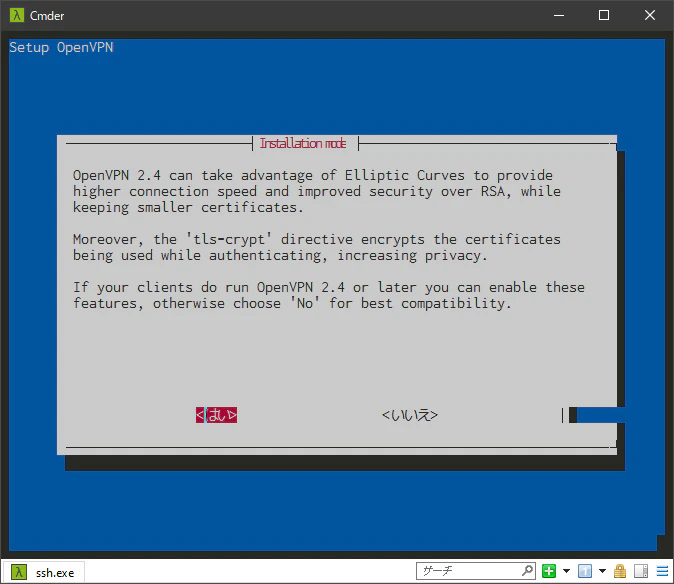The image size is (674, 584).
Task: Click the magnifier search icon
Action: (527, 571)
